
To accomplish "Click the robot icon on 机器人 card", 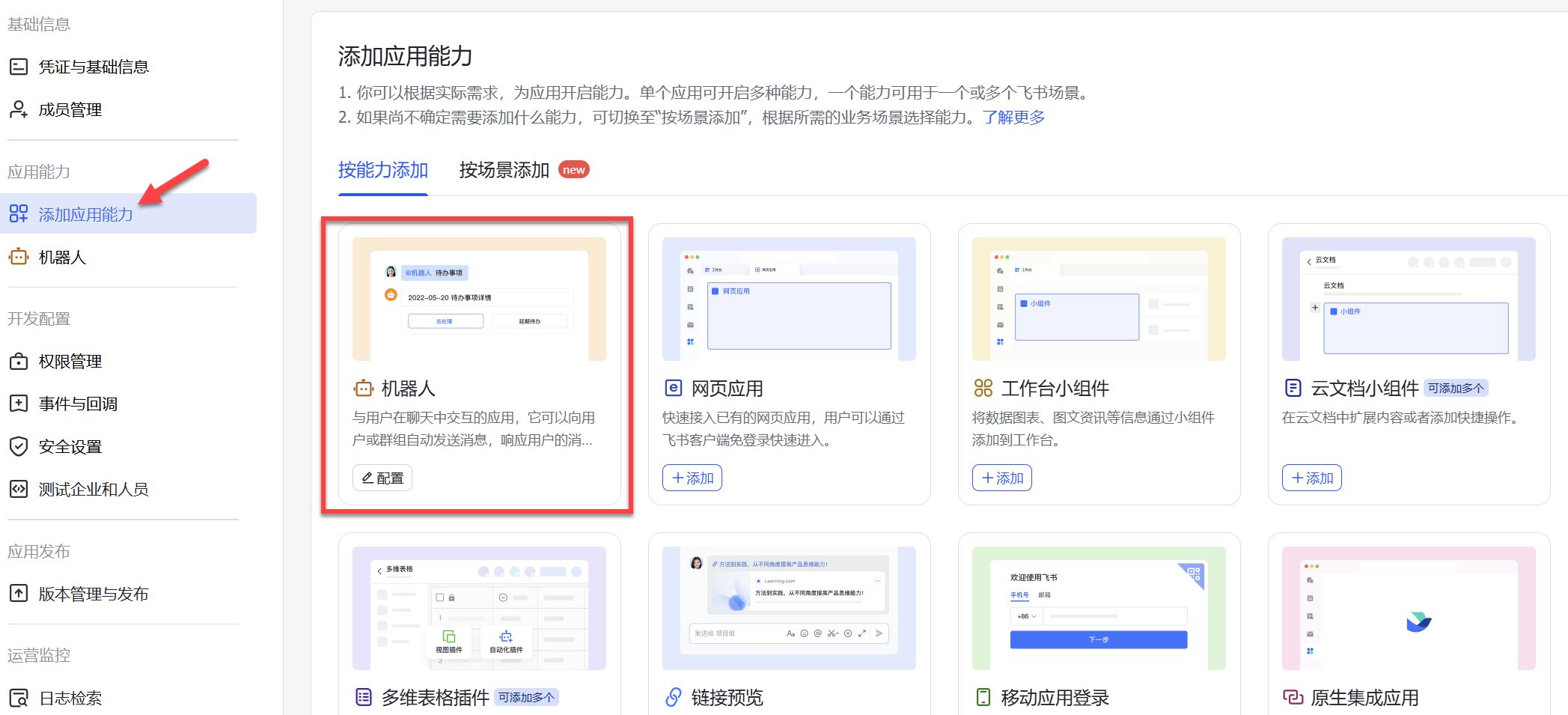I will (364, 388).
